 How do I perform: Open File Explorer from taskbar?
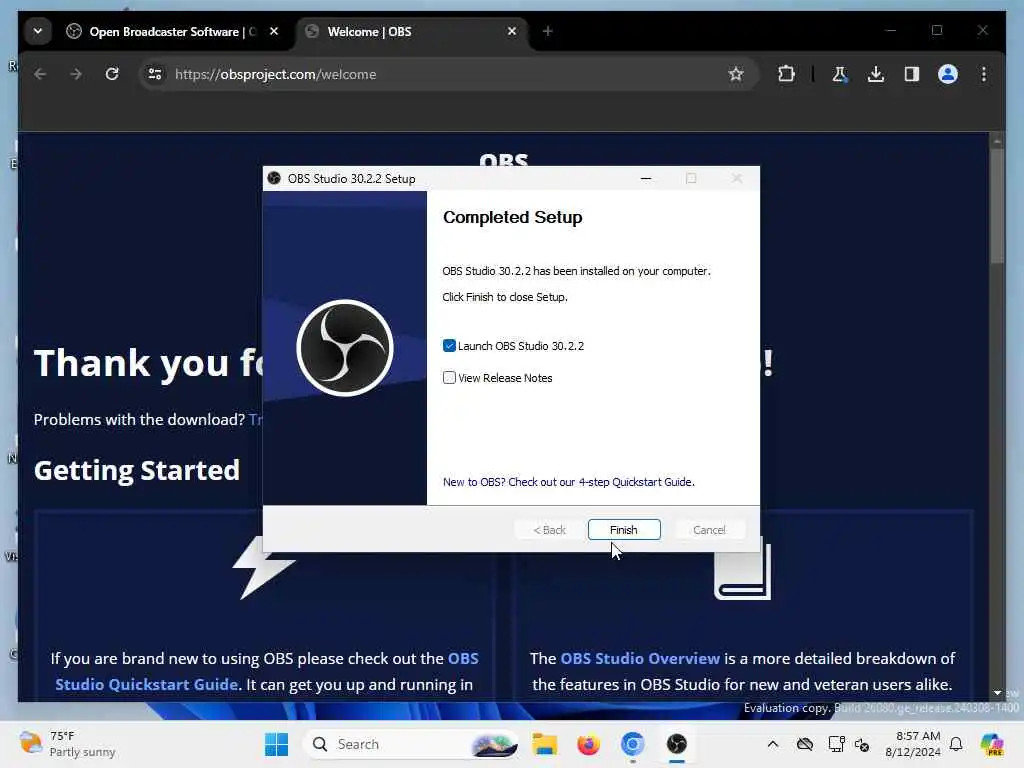click(x=544, y=744)
